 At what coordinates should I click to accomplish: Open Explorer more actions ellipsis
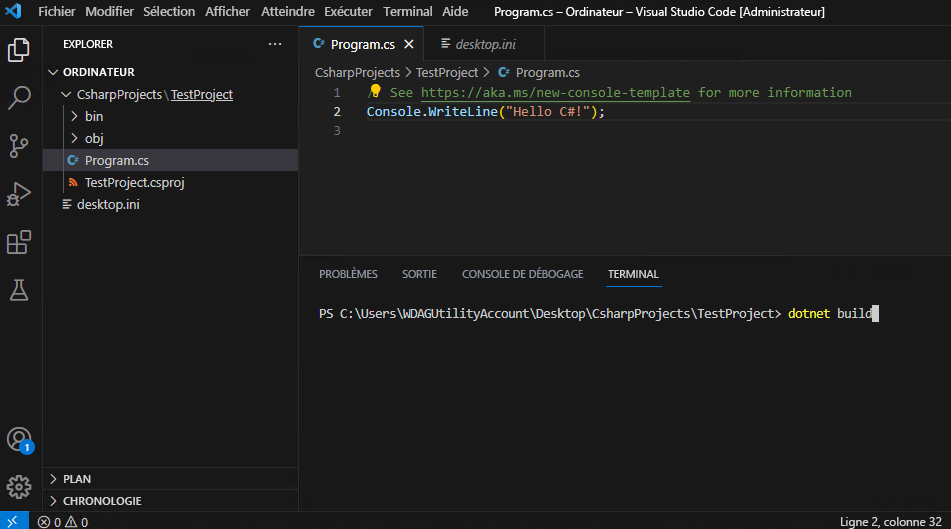[x=275, y=44]
